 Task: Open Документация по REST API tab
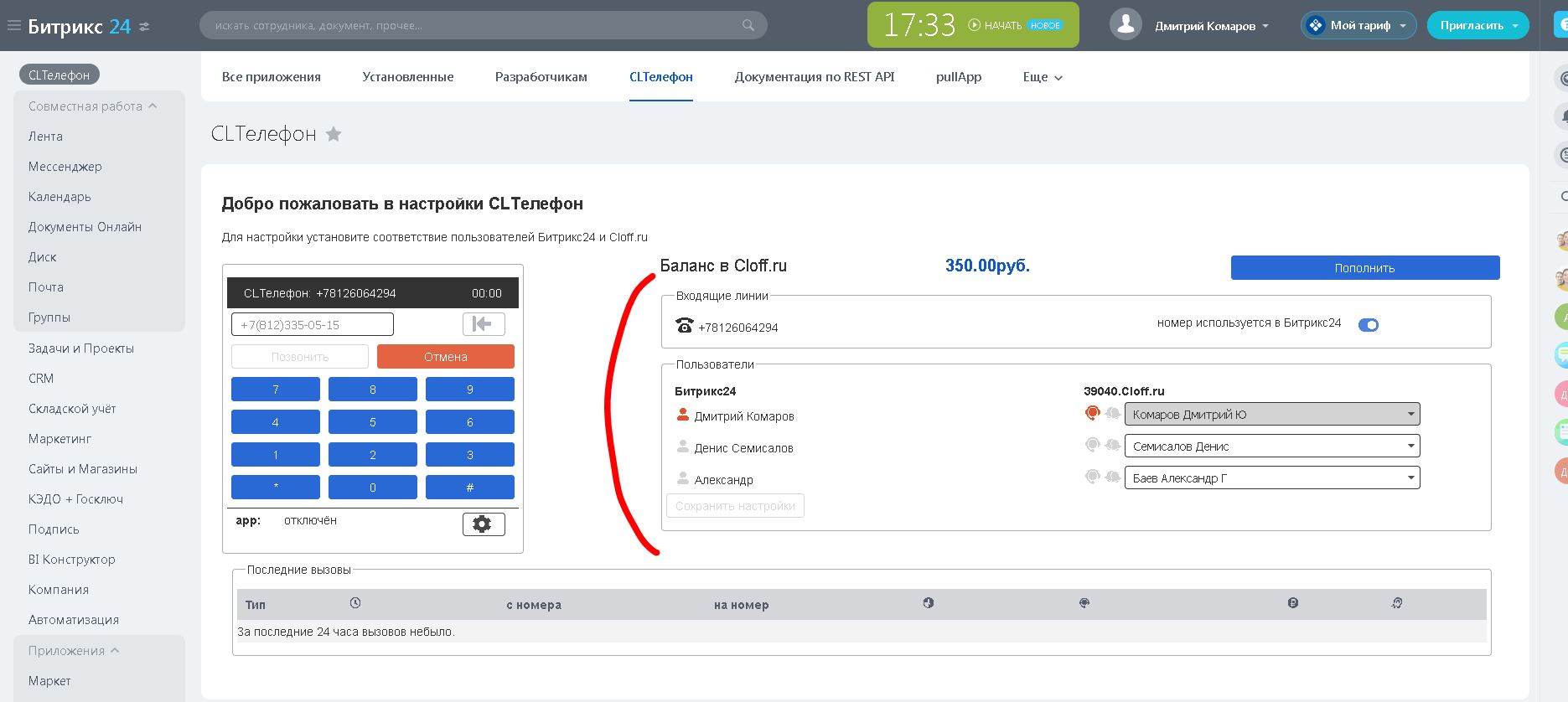815,77
